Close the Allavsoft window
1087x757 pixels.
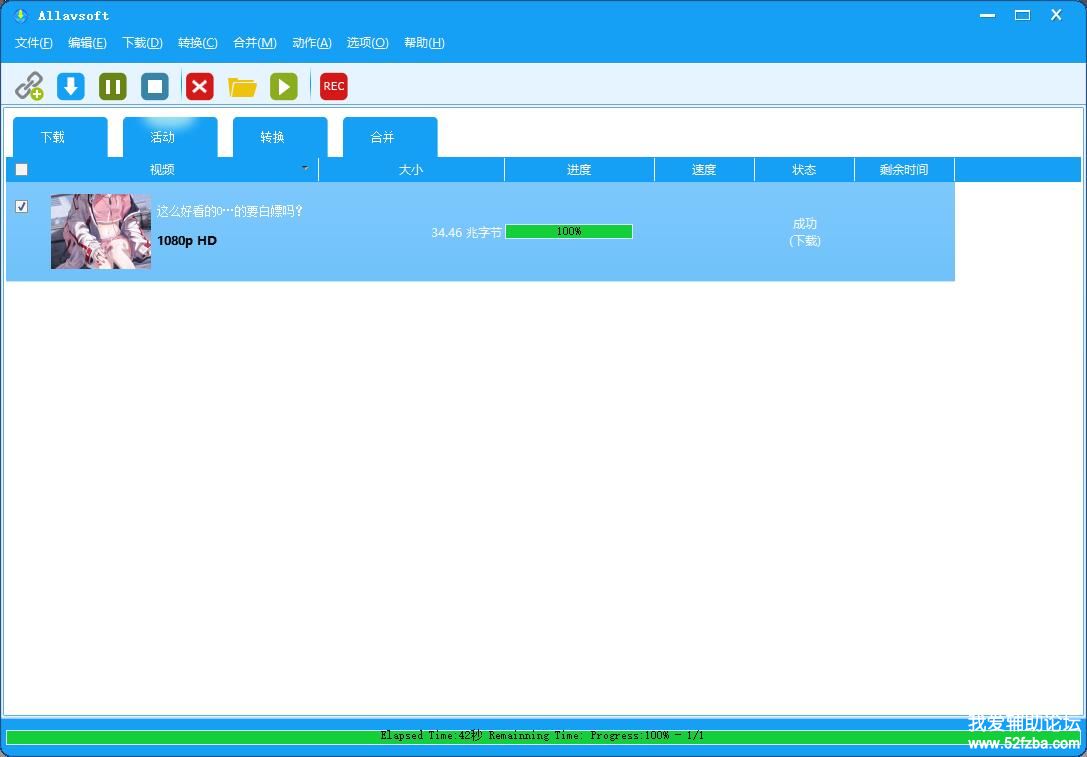(x=1056, y=15)
